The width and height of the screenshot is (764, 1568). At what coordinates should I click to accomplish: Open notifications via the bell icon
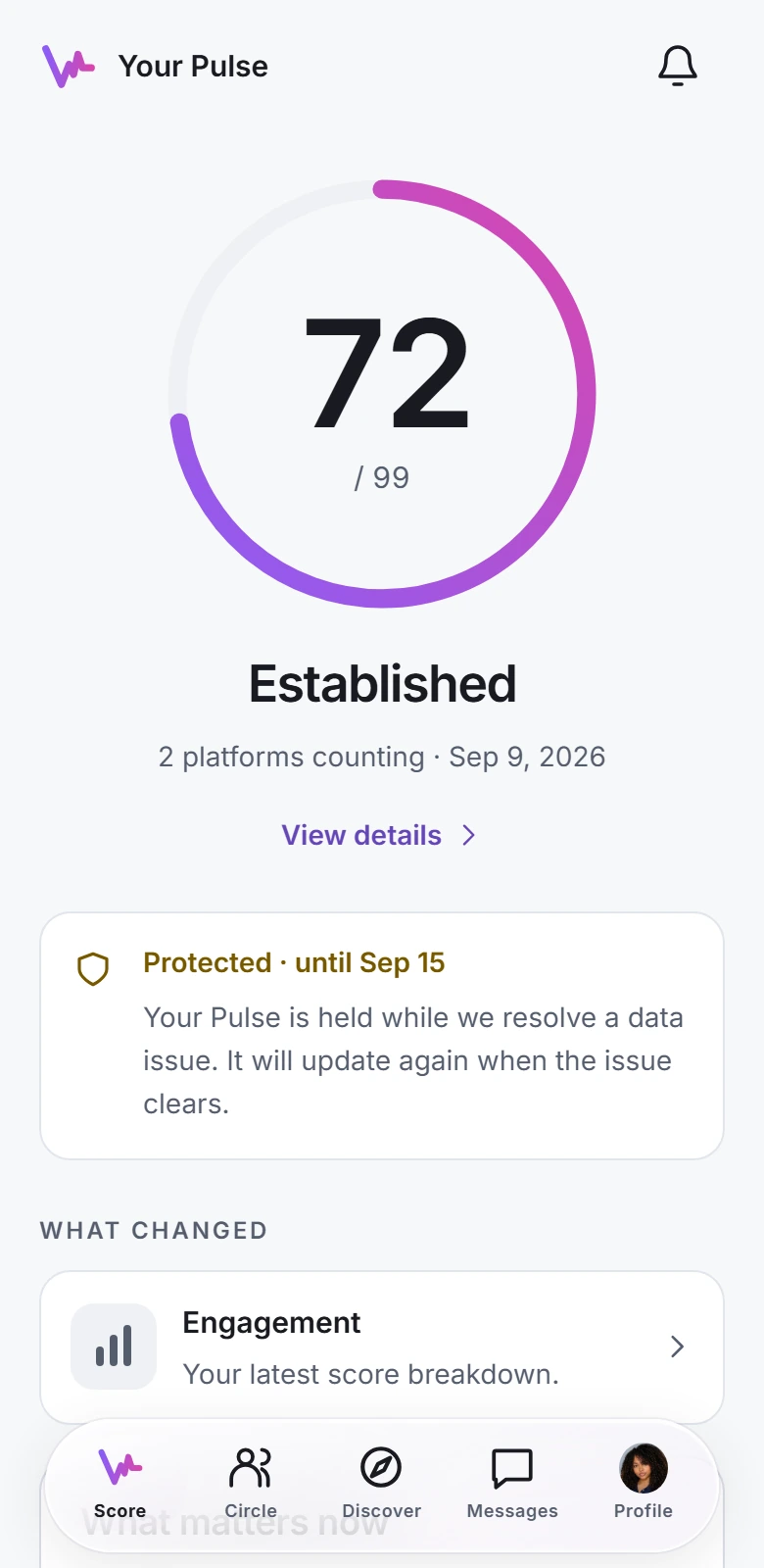(x=677, y=66)
